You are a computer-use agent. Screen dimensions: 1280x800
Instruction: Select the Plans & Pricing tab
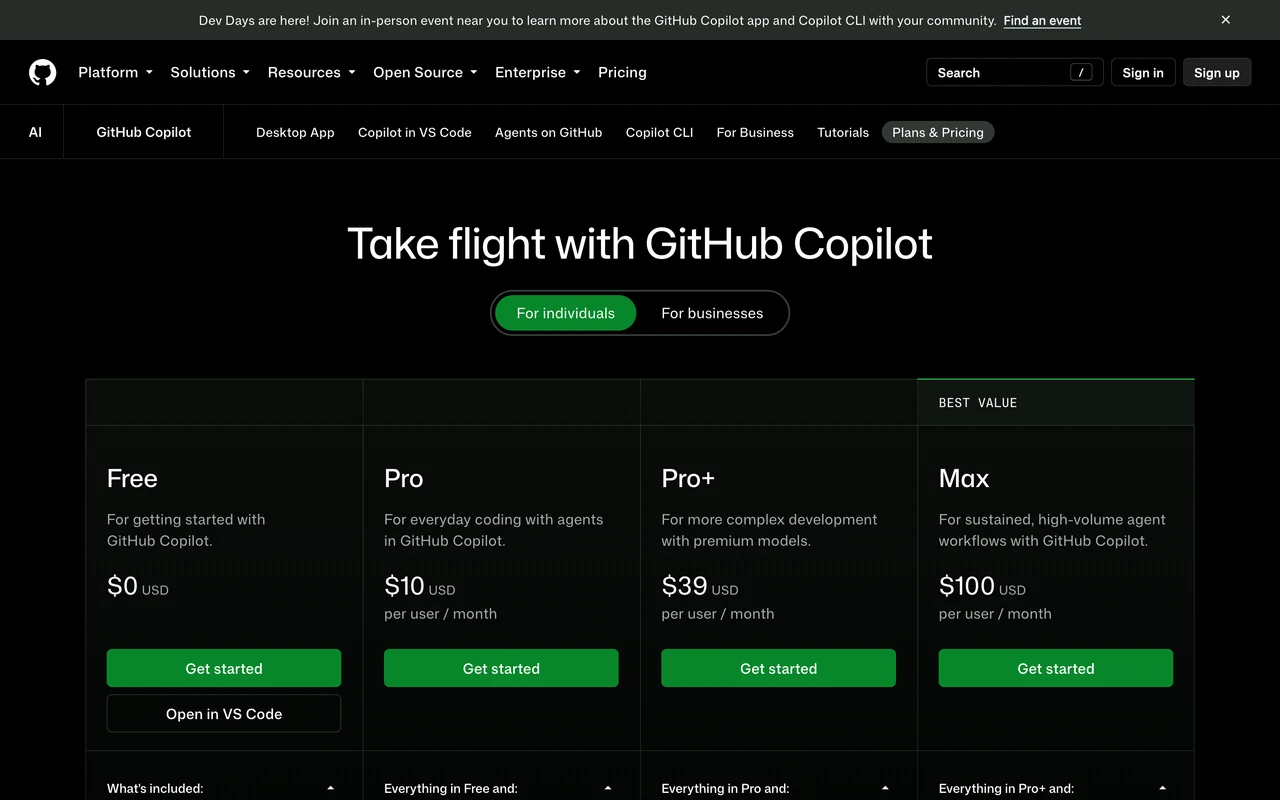[x=938, y=132]
